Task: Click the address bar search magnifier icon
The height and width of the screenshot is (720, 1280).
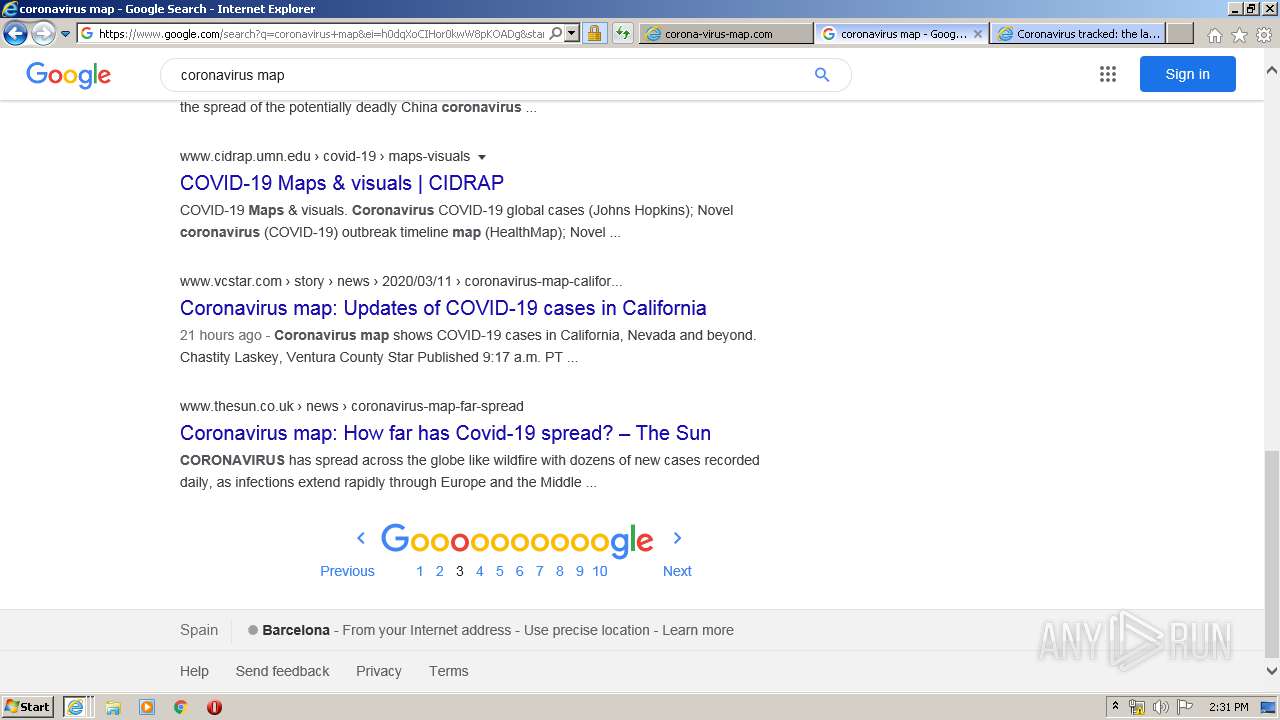Action: (x=556, y=33)
